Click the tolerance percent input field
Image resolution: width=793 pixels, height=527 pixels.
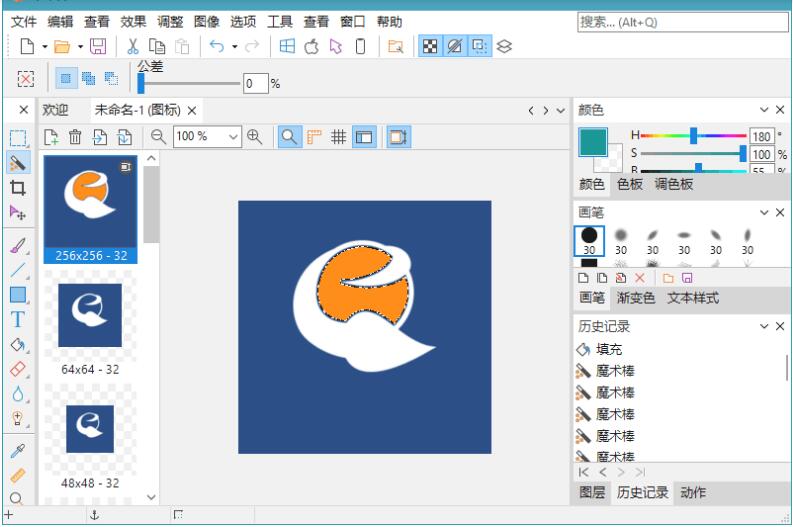[255, 83]
